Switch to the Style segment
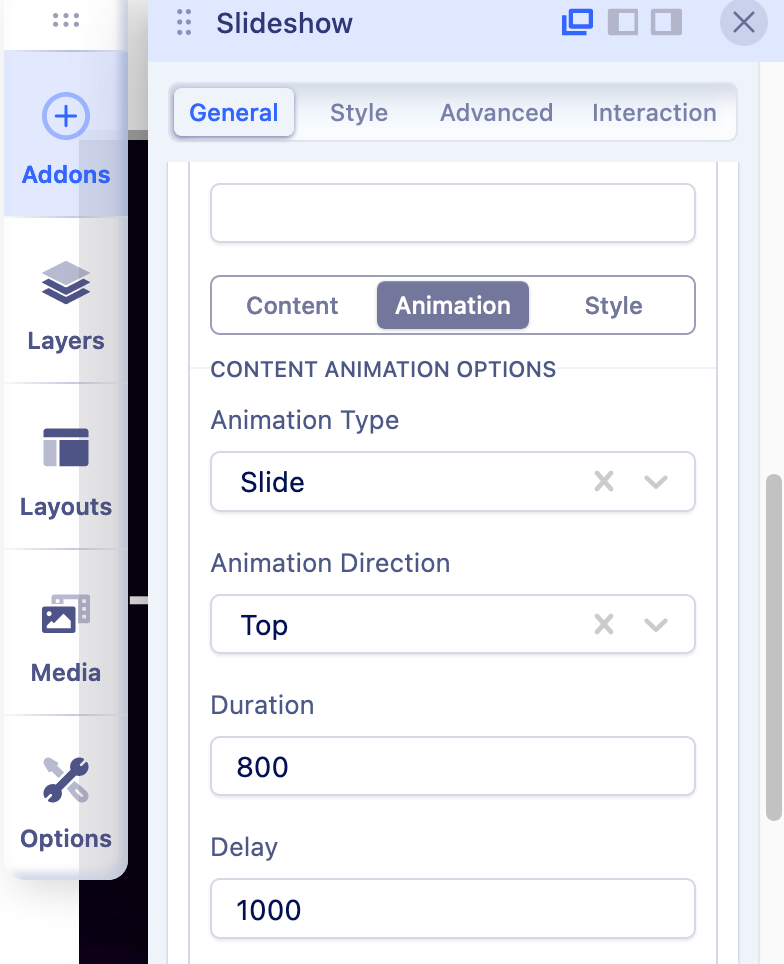The height and width of the screenshot is (964, 784). [x=613, y=305]
